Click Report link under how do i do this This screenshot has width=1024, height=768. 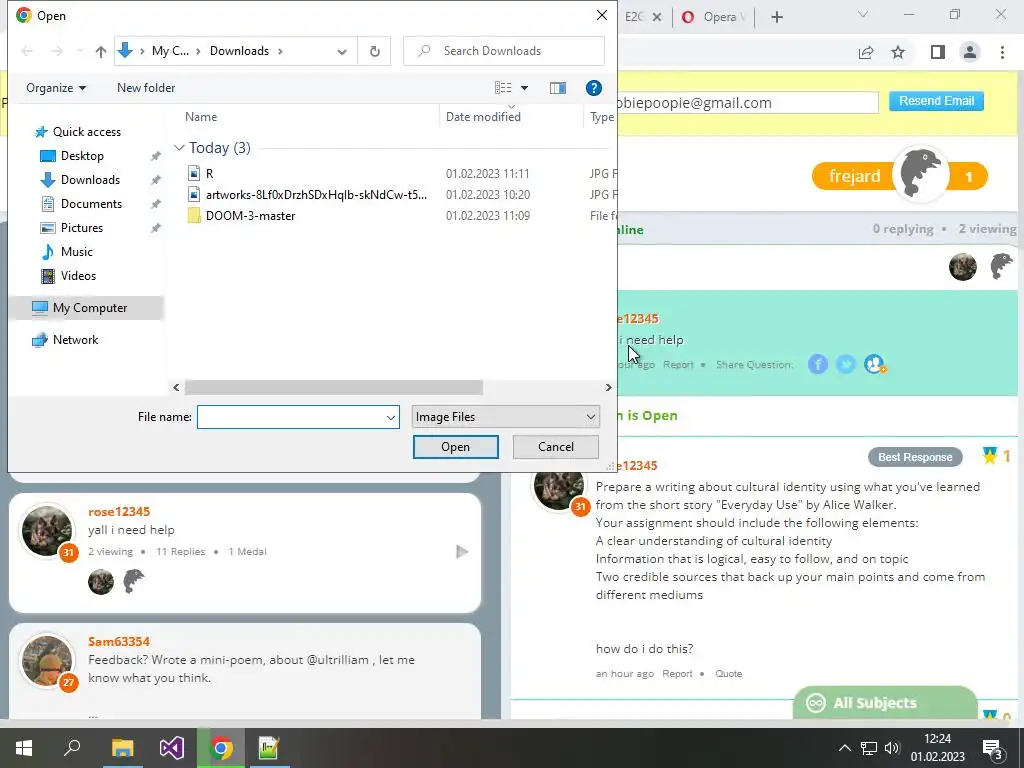[x=677, y=673]
